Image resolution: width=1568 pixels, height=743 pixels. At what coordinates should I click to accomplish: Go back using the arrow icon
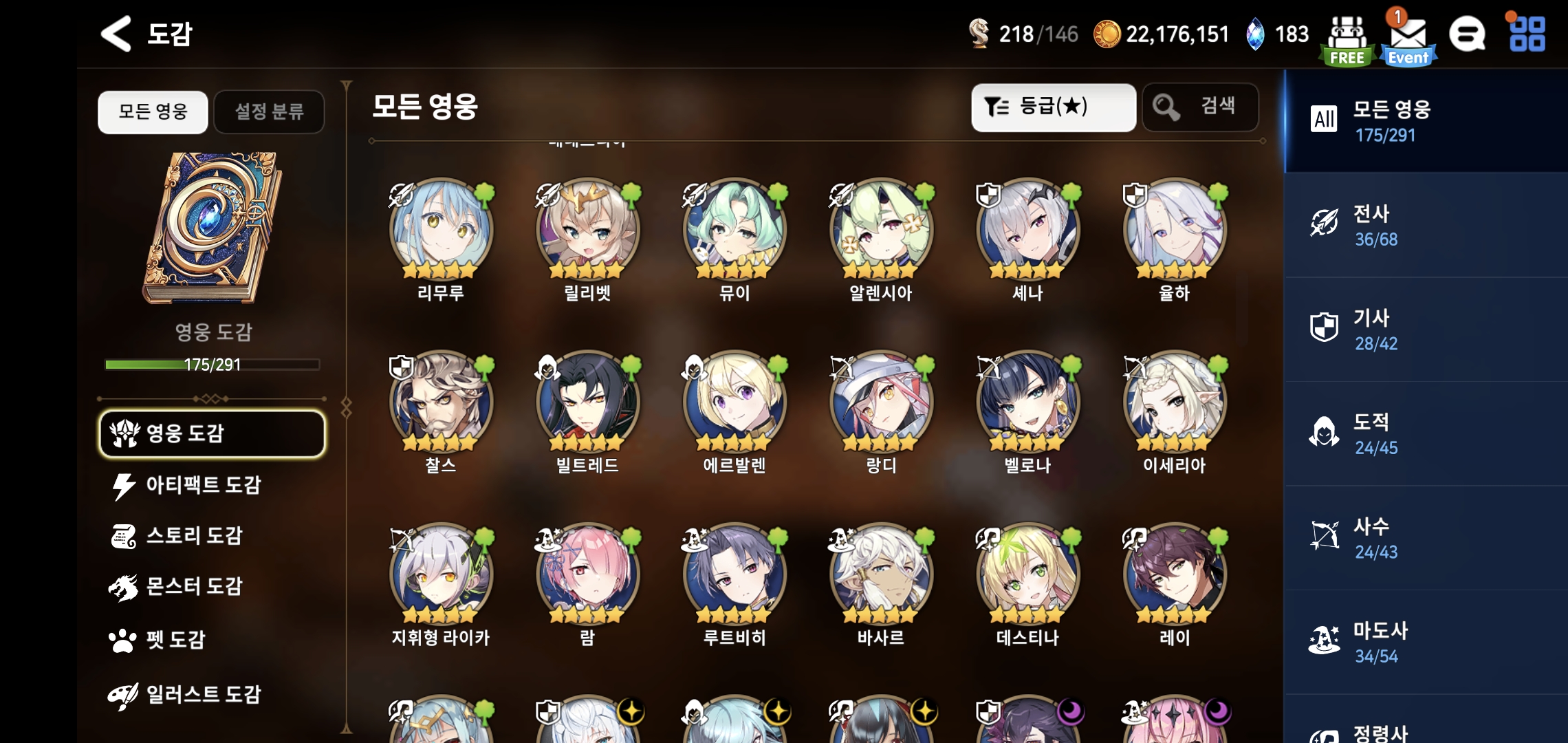click(x=116, y=34)
